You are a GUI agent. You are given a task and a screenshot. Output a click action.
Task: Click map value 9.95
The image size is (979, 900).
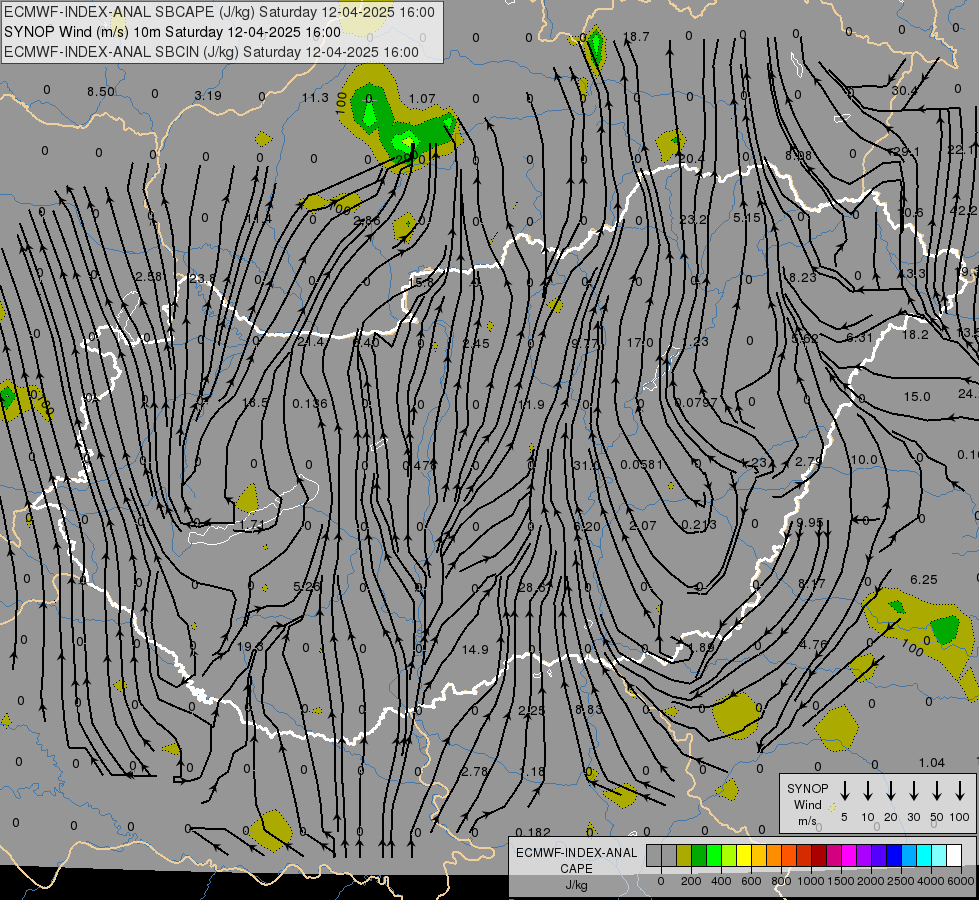pos(810,522)
